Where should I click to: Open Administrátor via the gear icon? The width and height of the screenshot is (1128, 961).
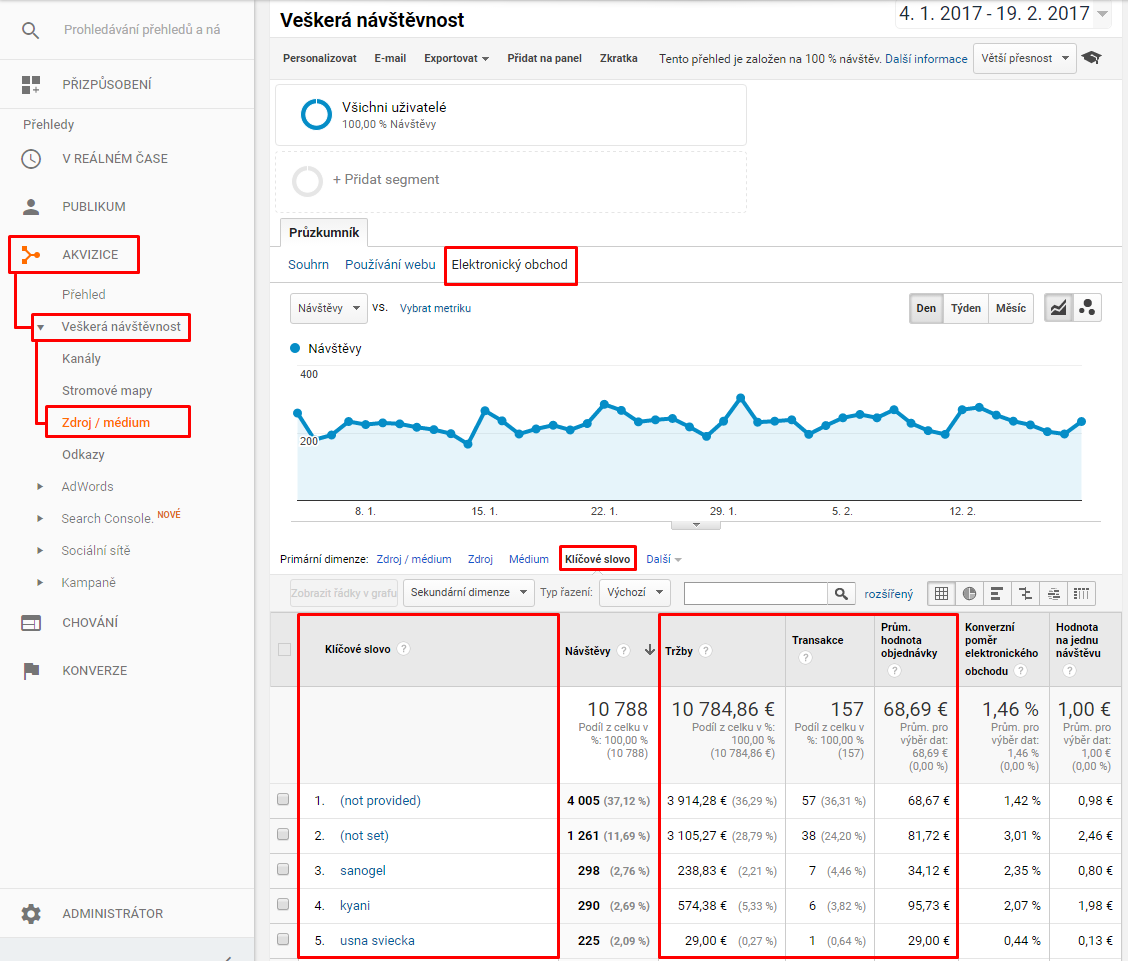[x=31, y=914]
